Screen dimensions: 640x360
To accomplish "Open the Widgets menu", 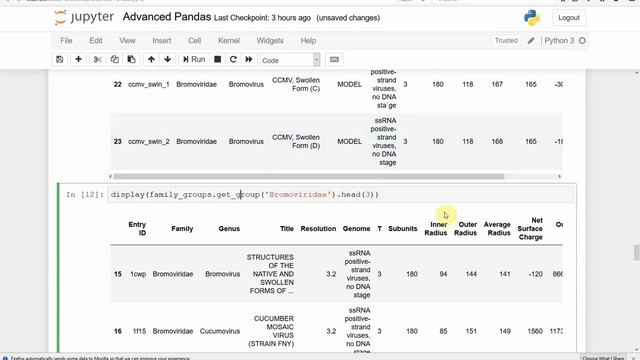I will pyautogui.click(x=270, y=40).
